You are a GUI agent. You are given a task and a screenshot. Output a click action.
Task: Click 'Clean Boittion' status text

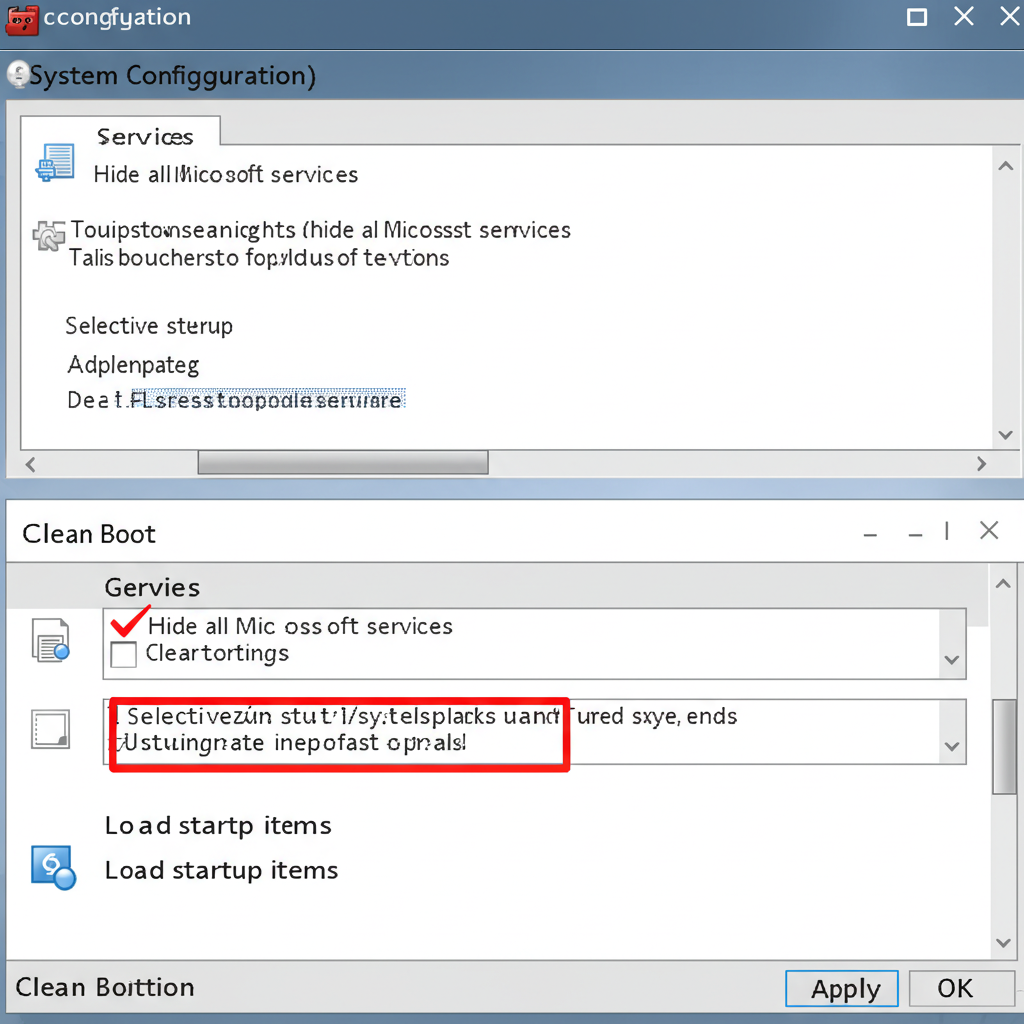(105, 987)
